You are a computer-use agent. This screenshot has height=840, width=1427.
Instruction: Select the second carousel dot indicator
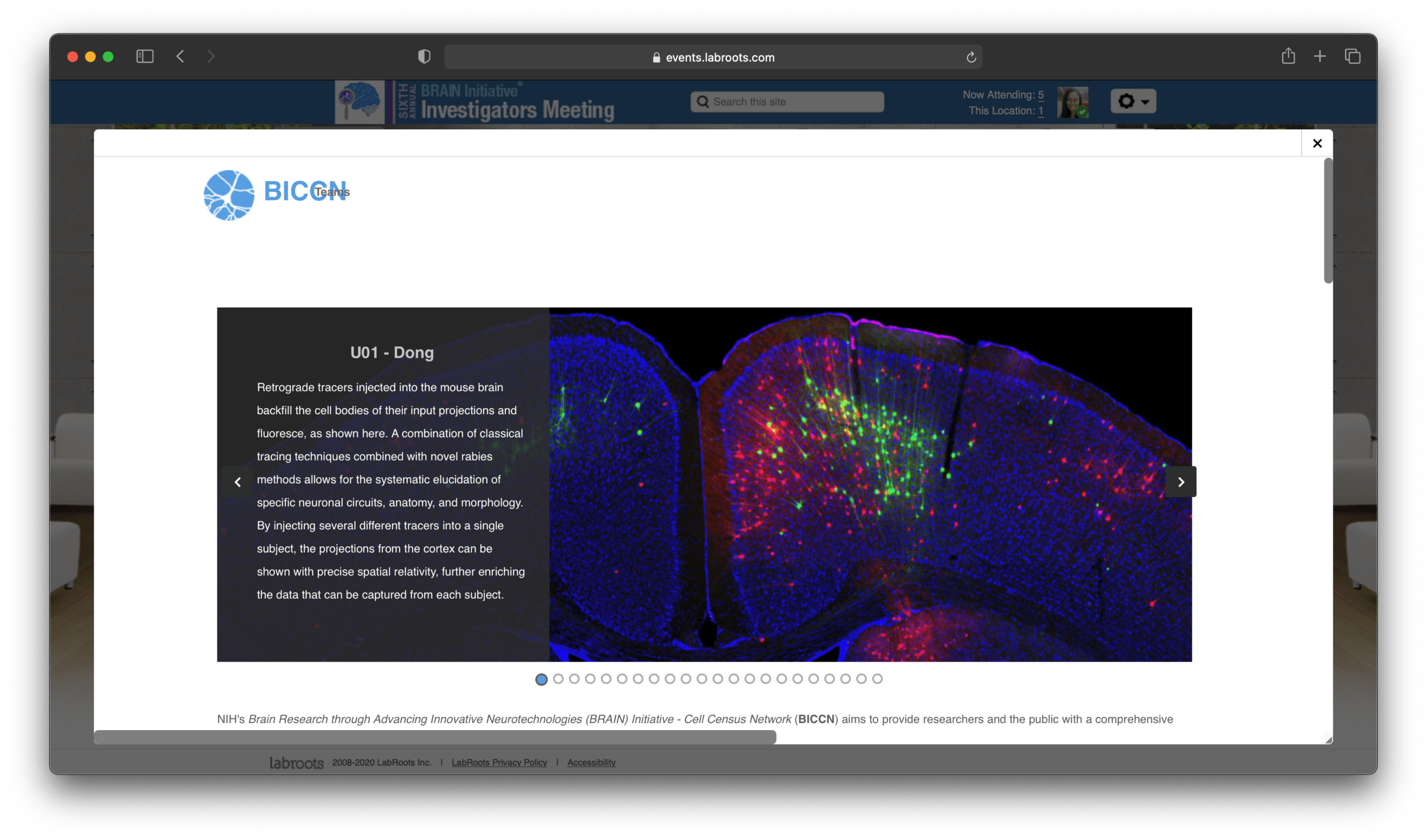point(558,678)
